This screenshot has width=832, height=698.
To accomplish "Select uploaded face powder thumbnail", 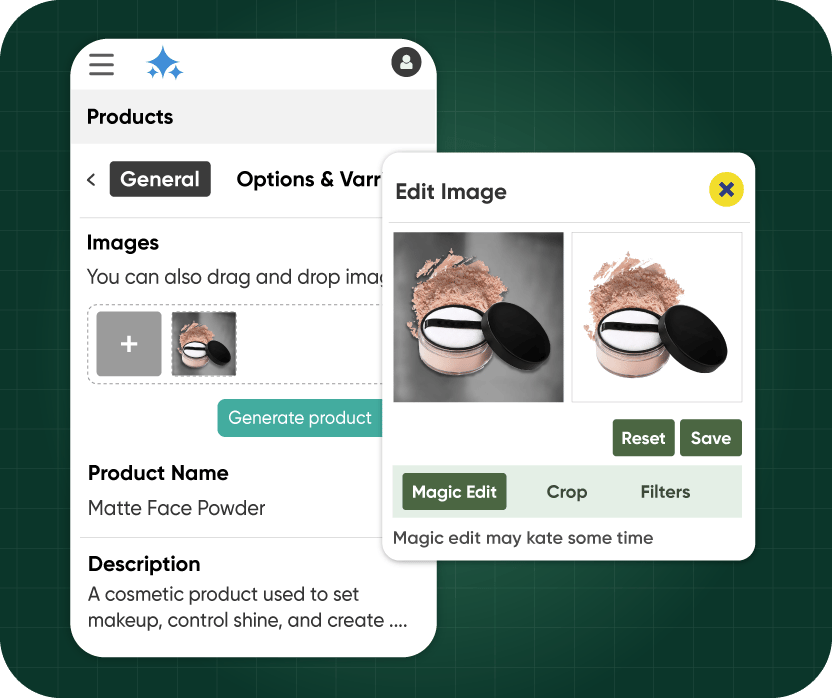I will 204,344.
